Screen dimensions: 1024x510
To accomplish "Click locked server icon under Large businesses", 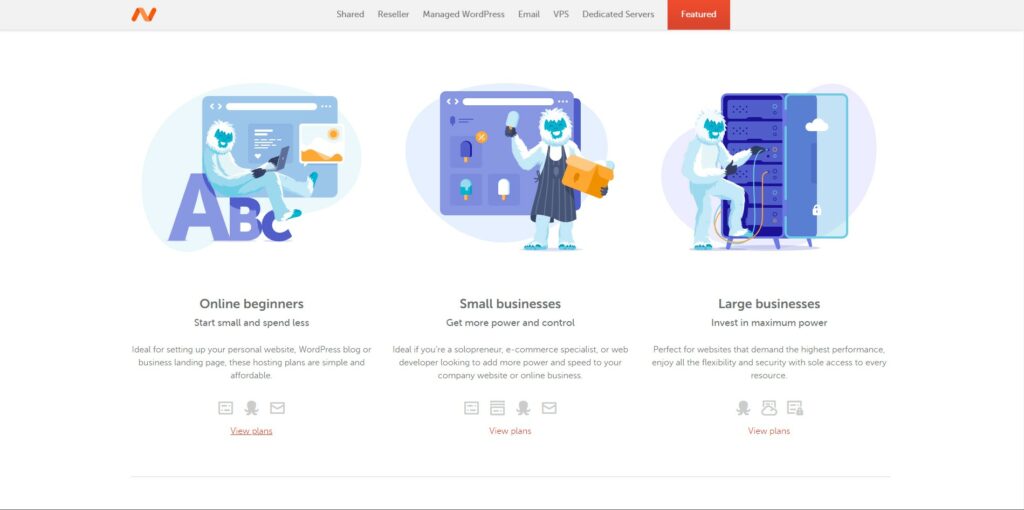I will coord(795,408).
